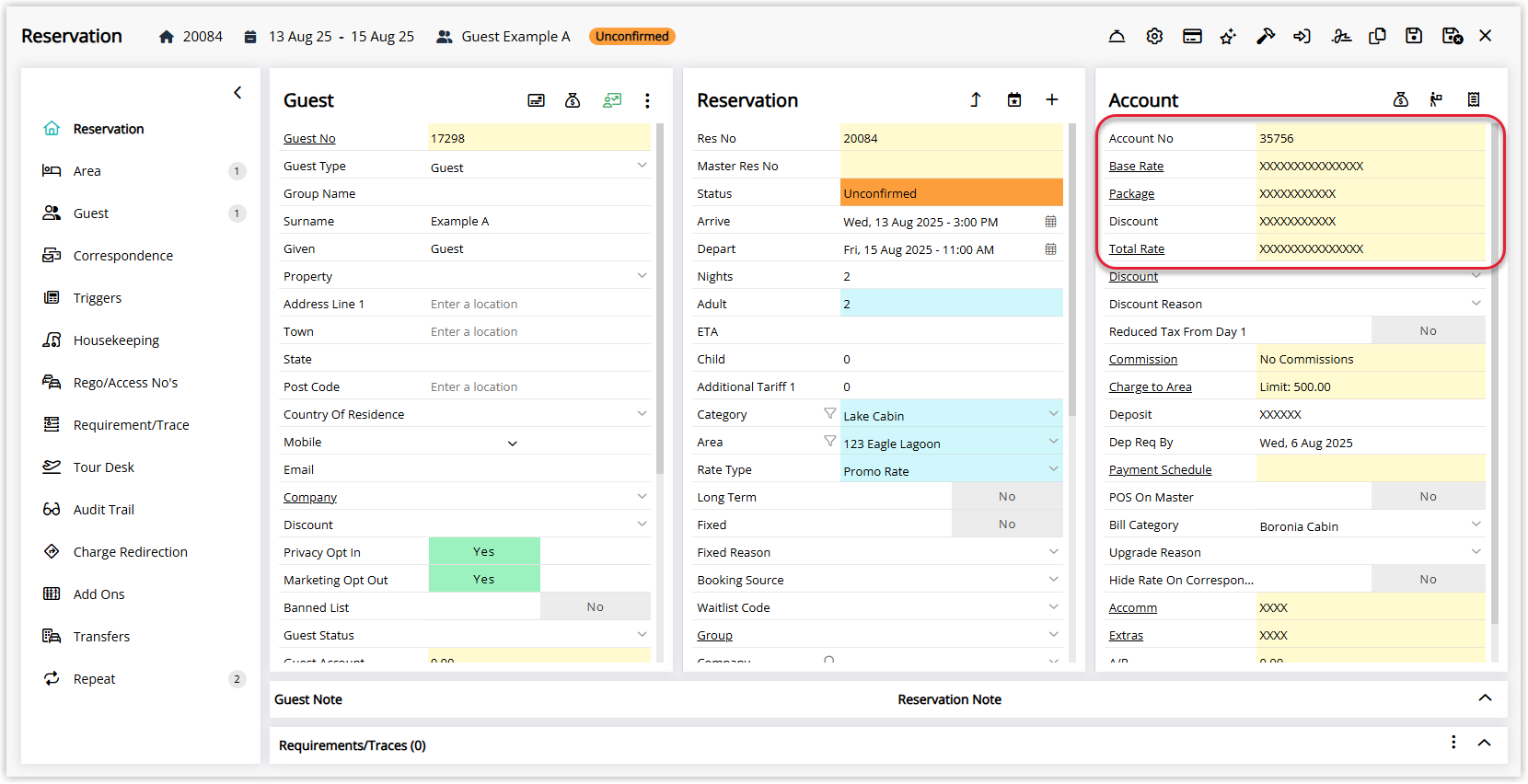Viewport: 1528px width, 784px height.
Task: Toggle the Fixed switch
Action: click(x=1007, y=524)
